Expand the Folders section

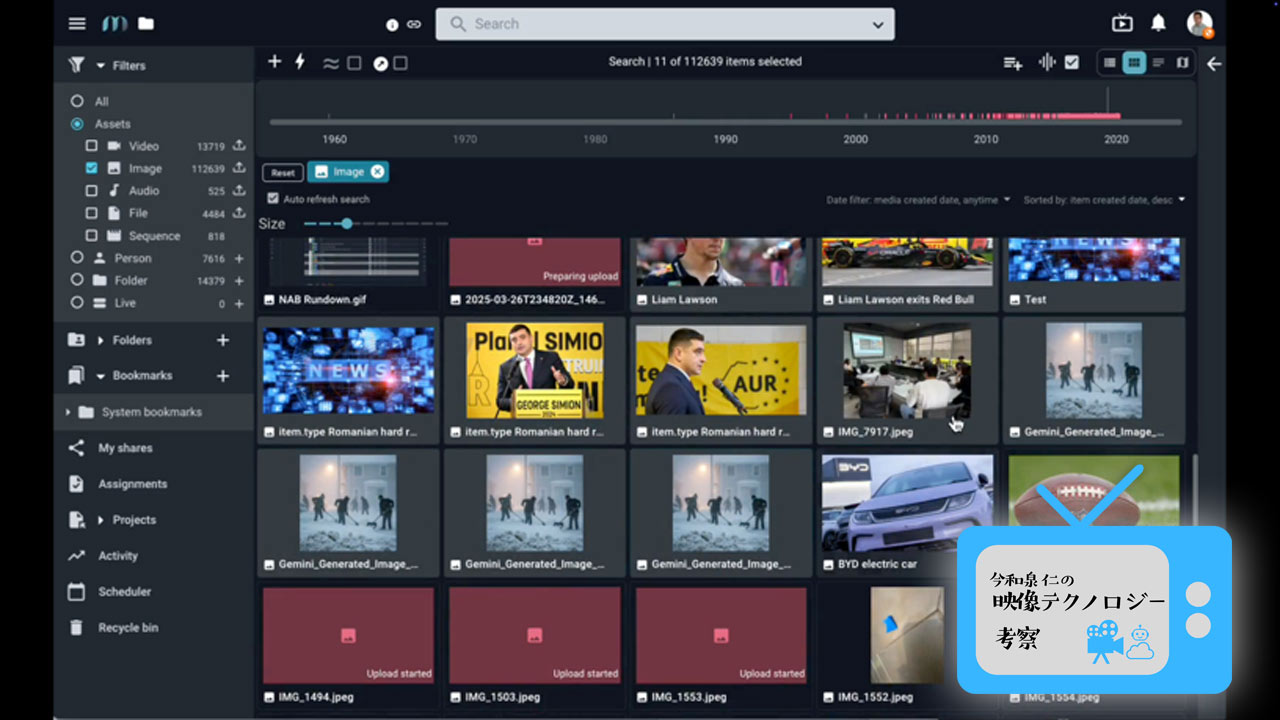tap(101, 341)
